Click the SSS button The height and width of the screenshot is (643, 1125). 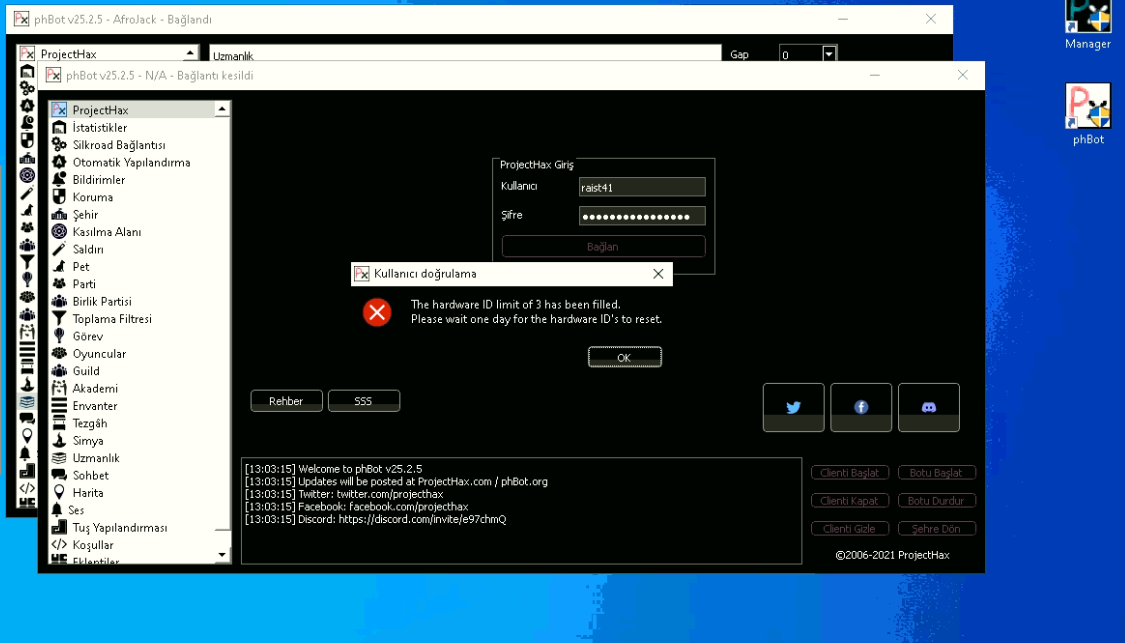point(363,401)
